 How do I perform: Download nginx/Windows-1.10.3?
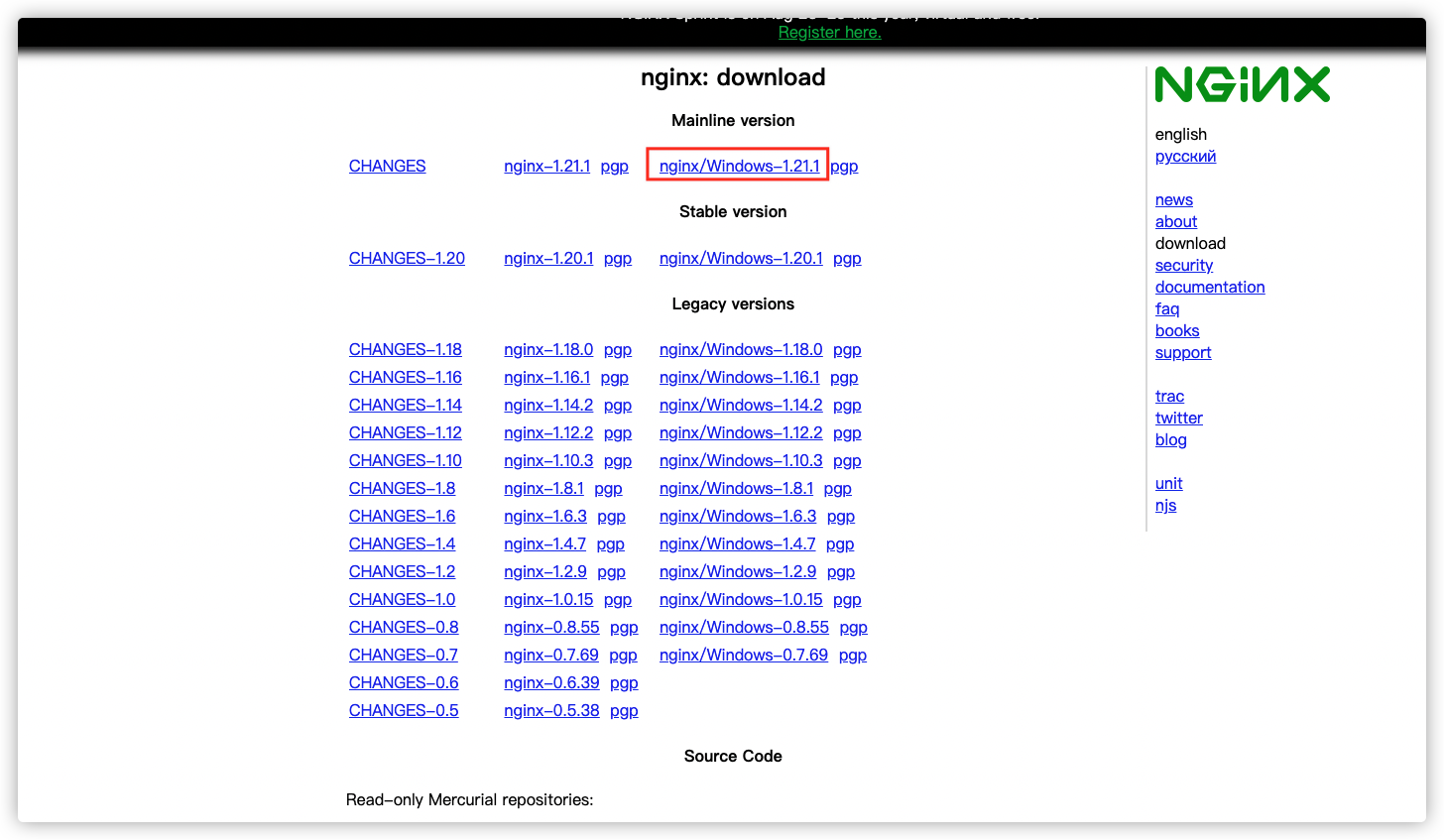[741, 461]
